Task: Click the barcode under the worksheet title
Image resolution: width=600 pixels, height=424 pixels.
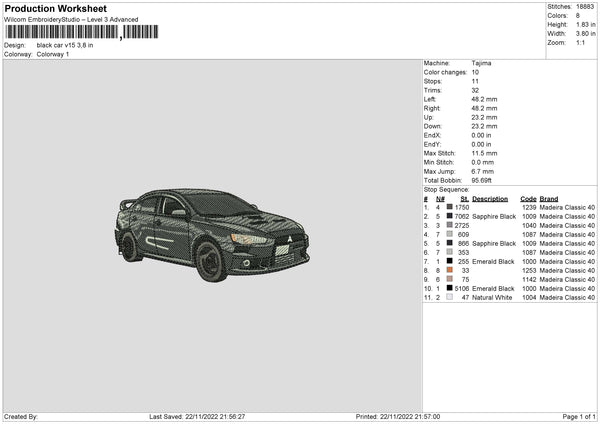Action: [62, 33]
